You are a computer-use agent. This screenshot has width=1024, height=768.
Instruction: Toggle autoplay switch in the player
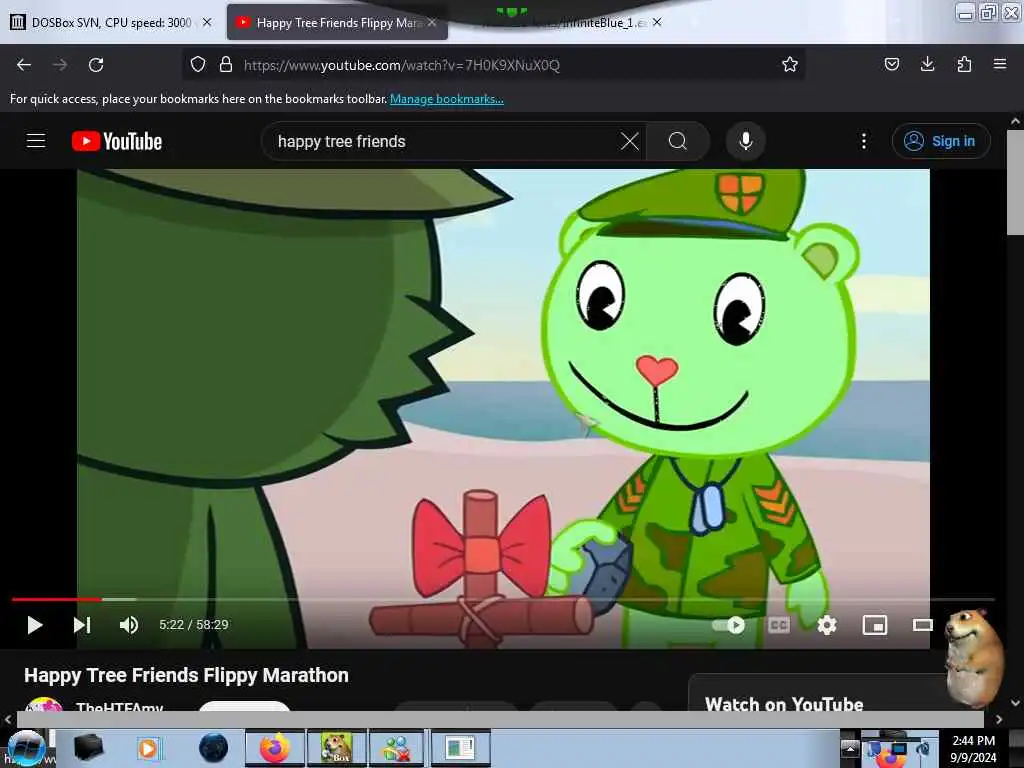(729, 625)
